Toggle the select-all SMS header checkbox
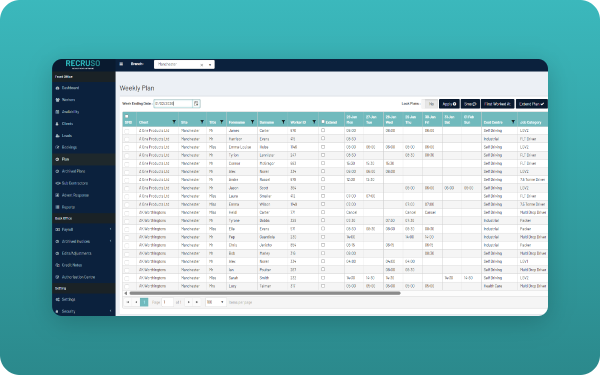Image resolution: width=600 pixels, height=375 pixels. point(127,116)
